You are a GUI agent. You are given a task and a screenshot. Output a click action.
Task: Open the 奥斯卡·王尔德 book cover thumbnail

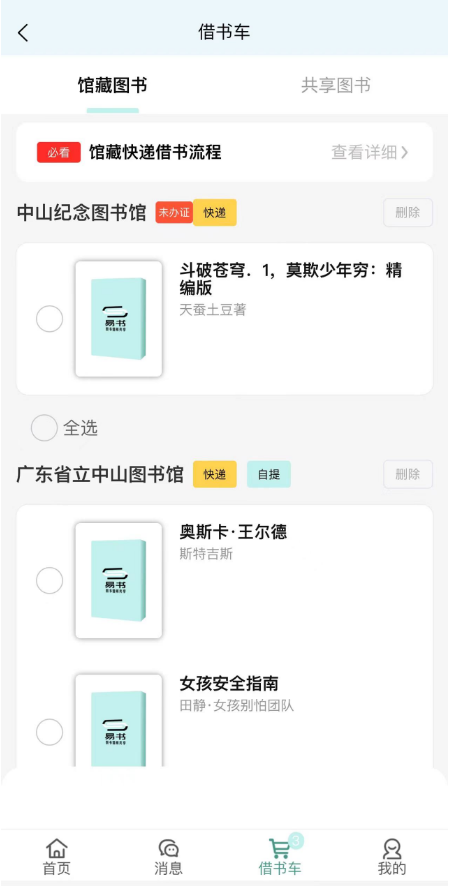tap(119, 580)
